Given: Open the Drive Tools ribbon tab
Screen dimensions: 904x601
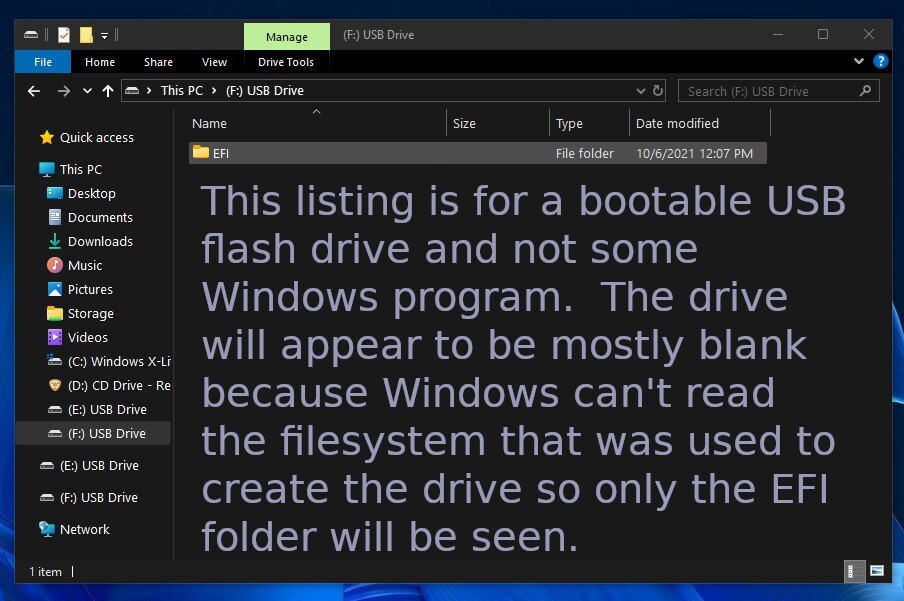Looking at the screenshot, I should (x=286, y=62).
